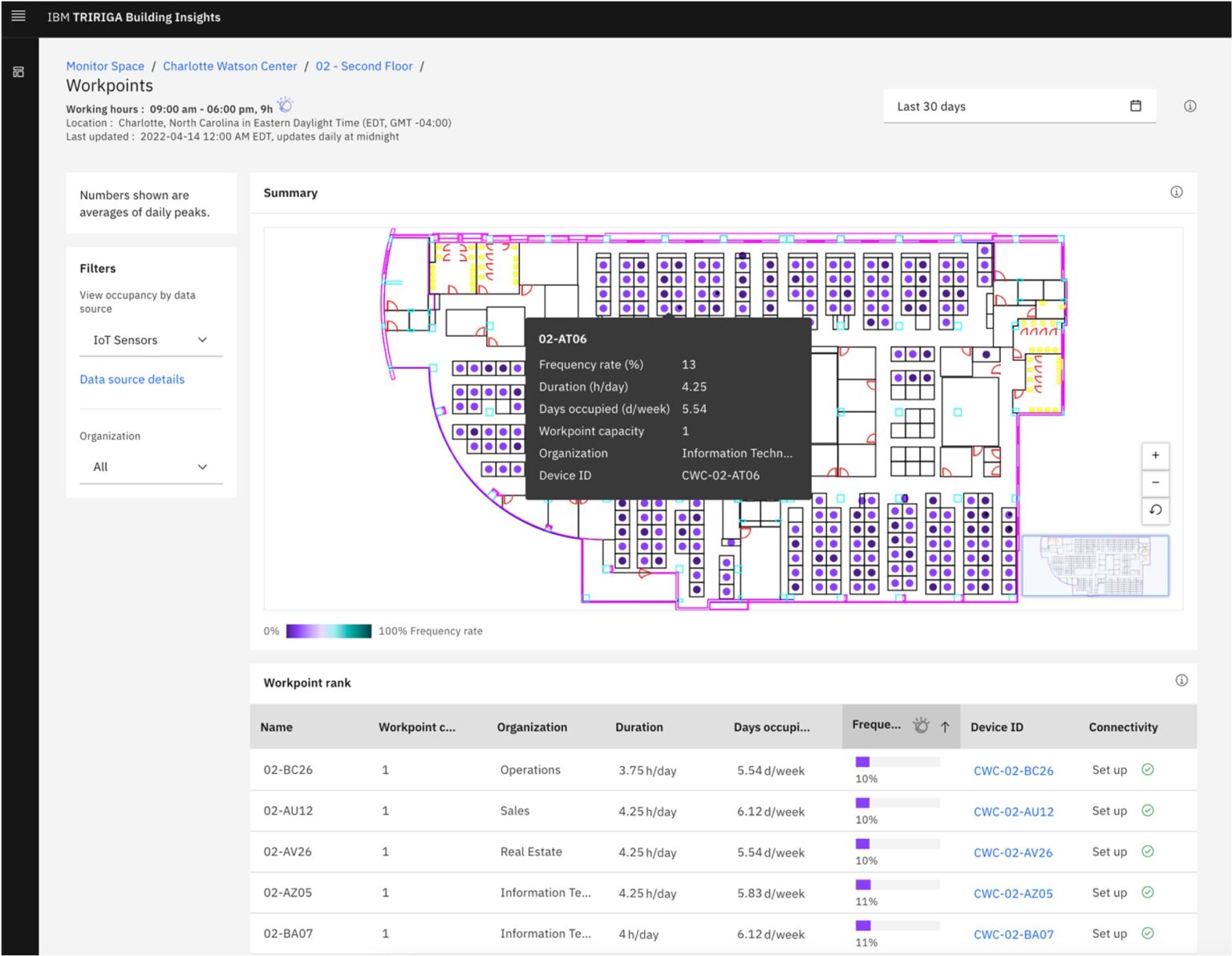1232x956 pixels.
Task: Click the floor plan minimap thumbnail
Action: tap(1096, 565)
